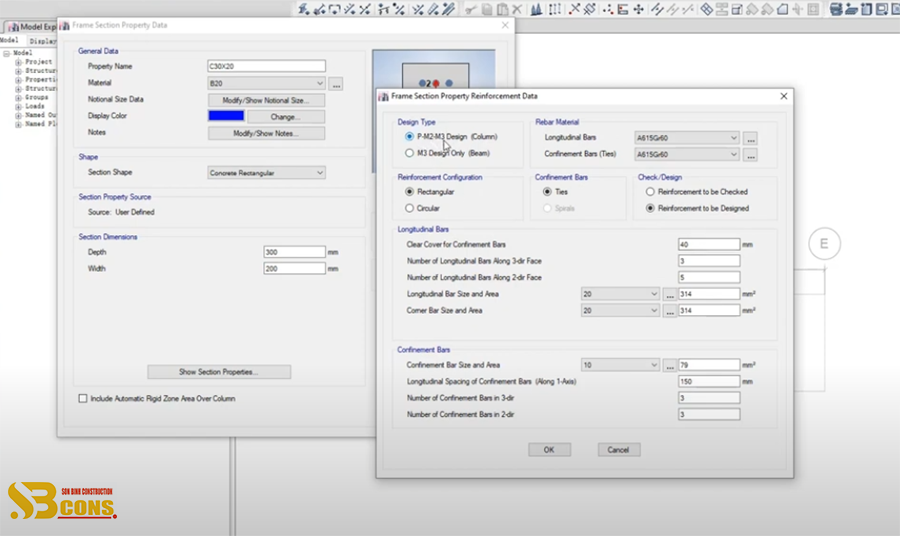Image resolution: width=900 pixels, height=536 pixels.
Task: Click ellipsis button beside Confinement Bar Size
Action: pos(670,366)
